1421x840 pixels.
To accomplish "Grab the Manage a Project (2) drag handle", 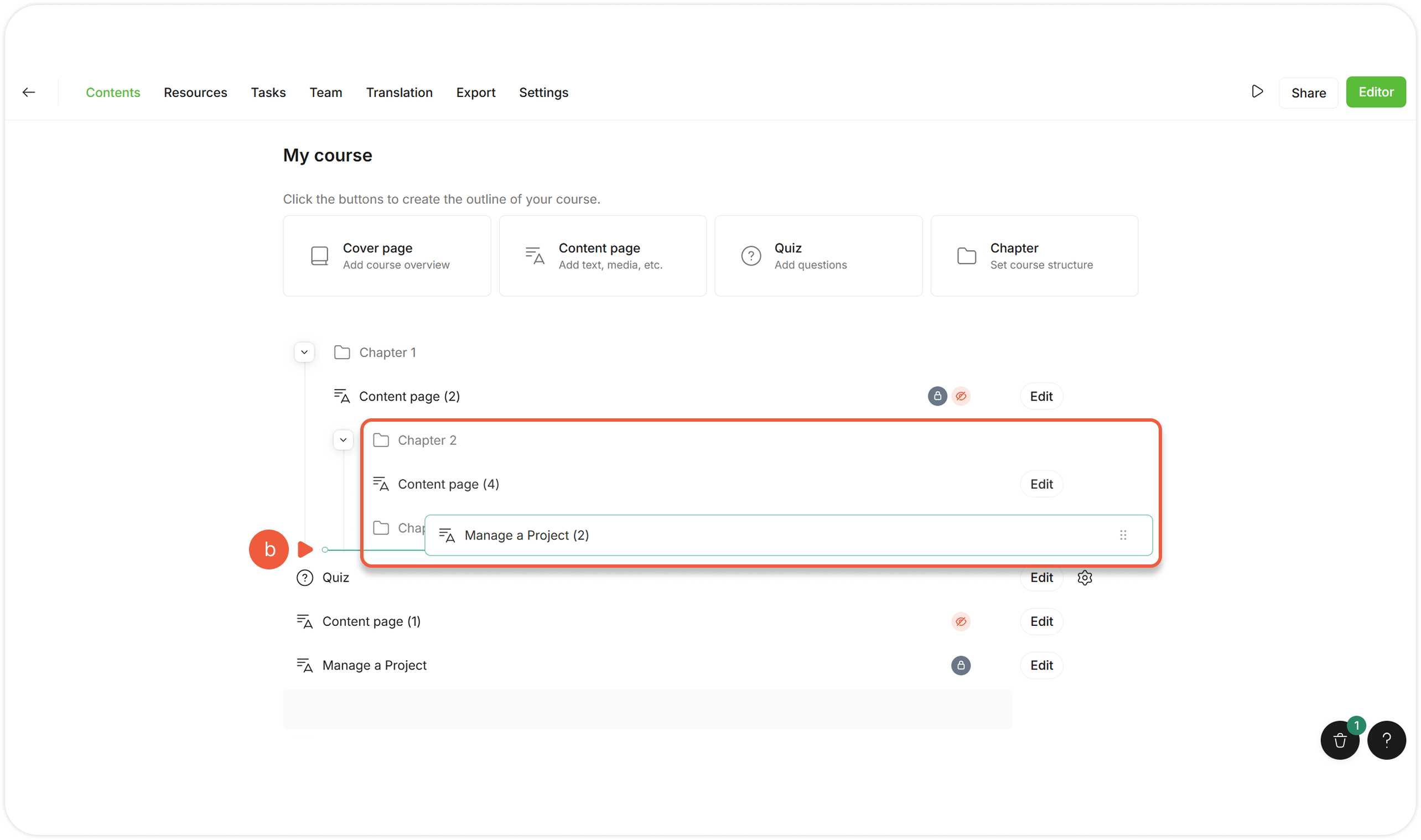I will (x=1123, y=535).
